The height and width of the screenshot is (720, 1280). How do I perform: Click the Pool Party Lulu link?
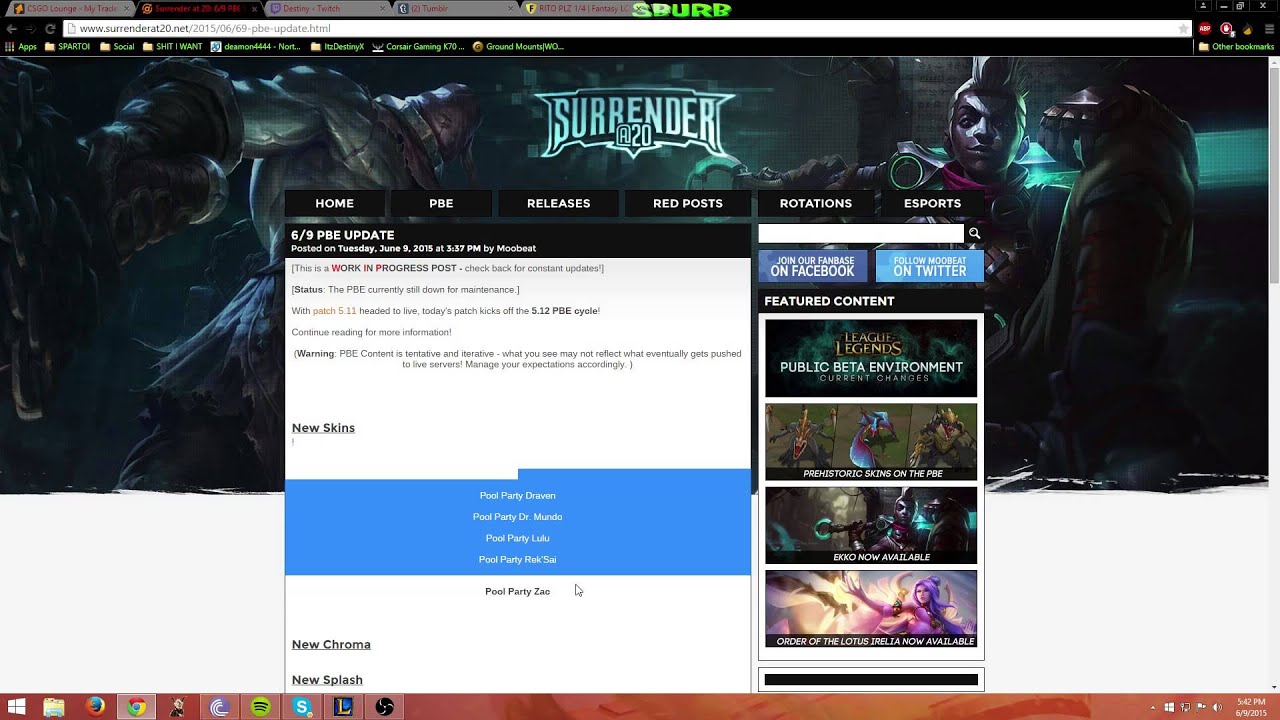(517, 538)
